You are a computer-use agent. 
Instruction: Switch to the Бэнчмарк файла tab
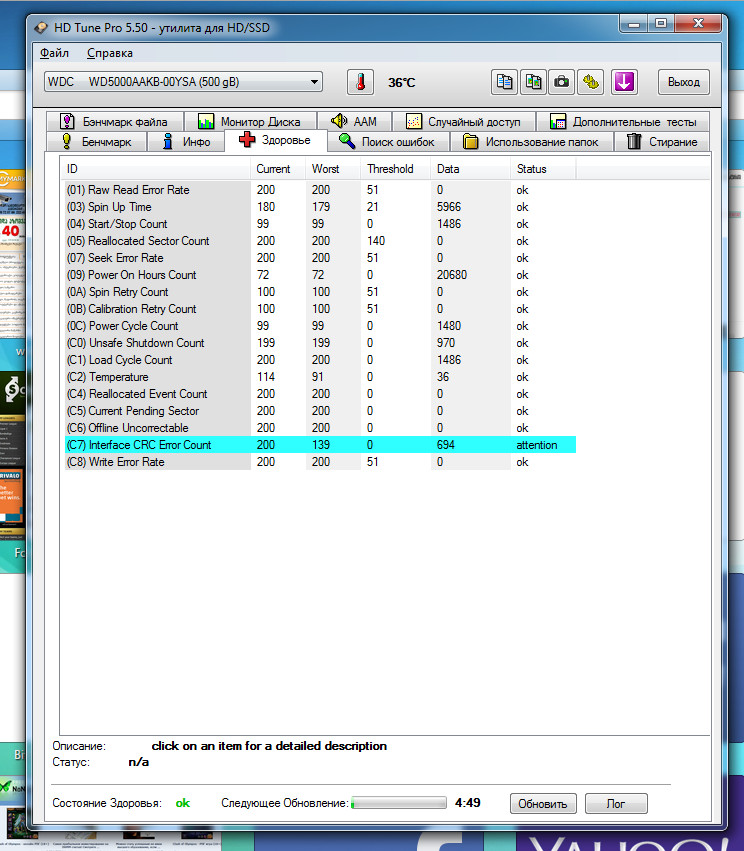click(x=115, y=122)
